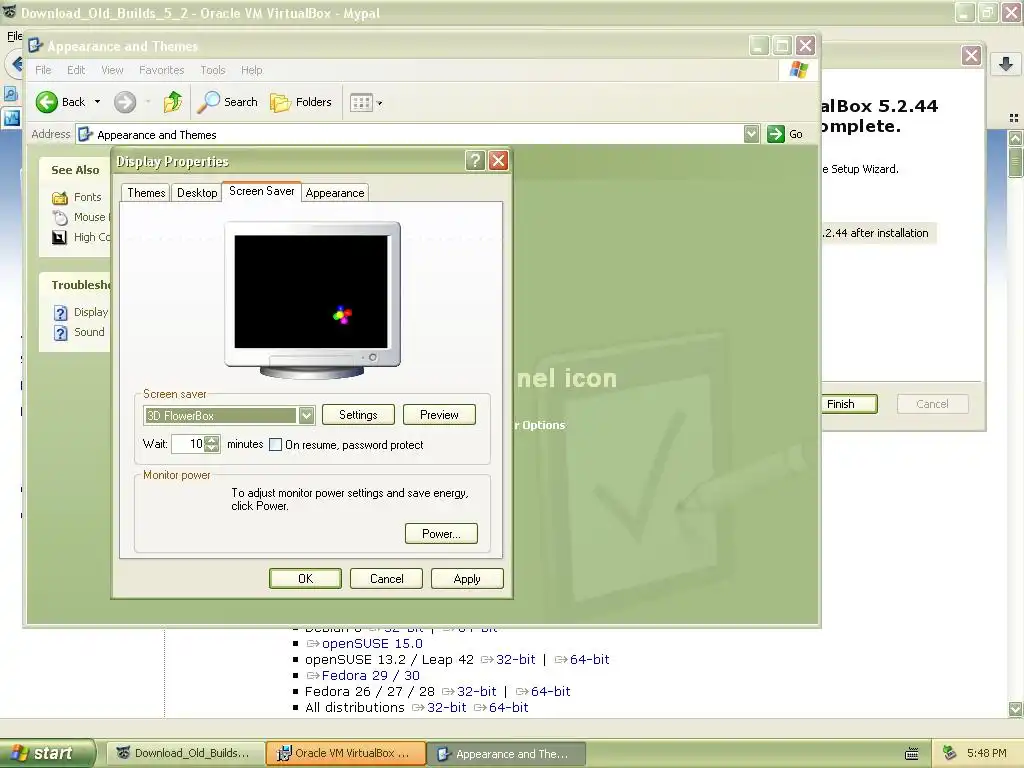The image size is (1024, 768).
Task: Open the Display troubleshooter help icon
Action: (60, 313)
